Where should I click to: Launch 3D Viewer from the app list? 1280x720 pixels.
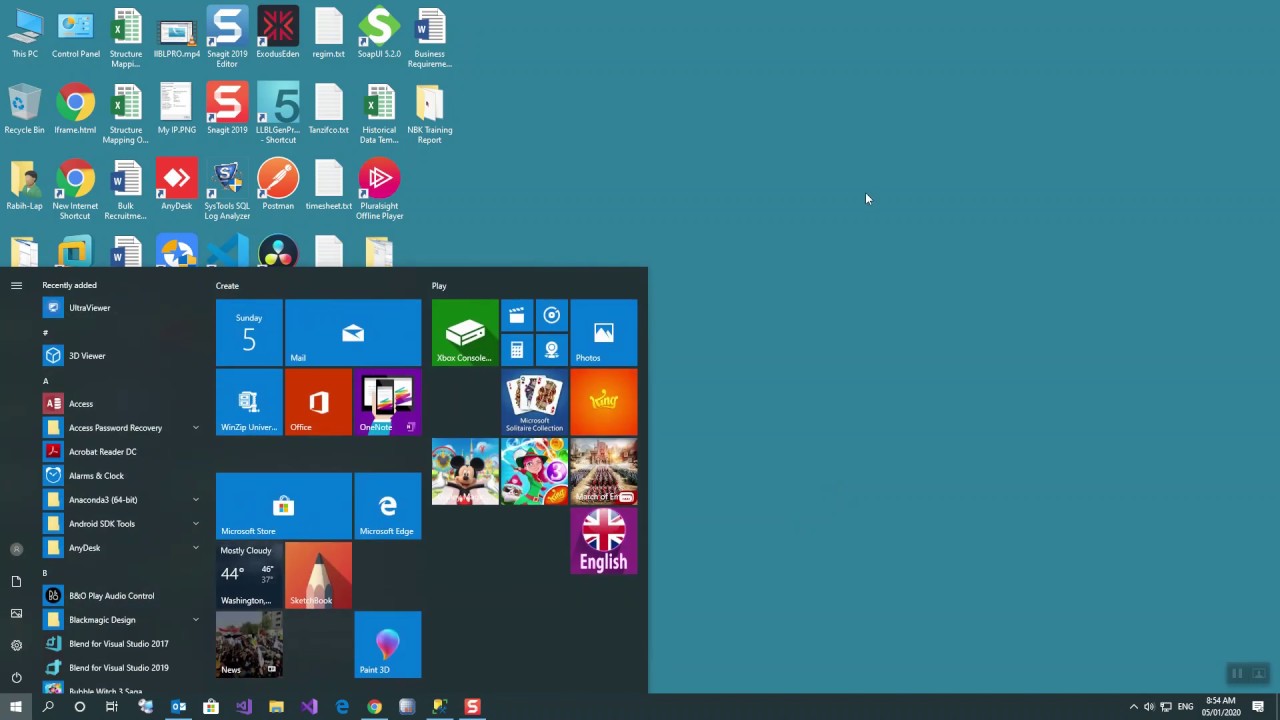tap(122, 356)
